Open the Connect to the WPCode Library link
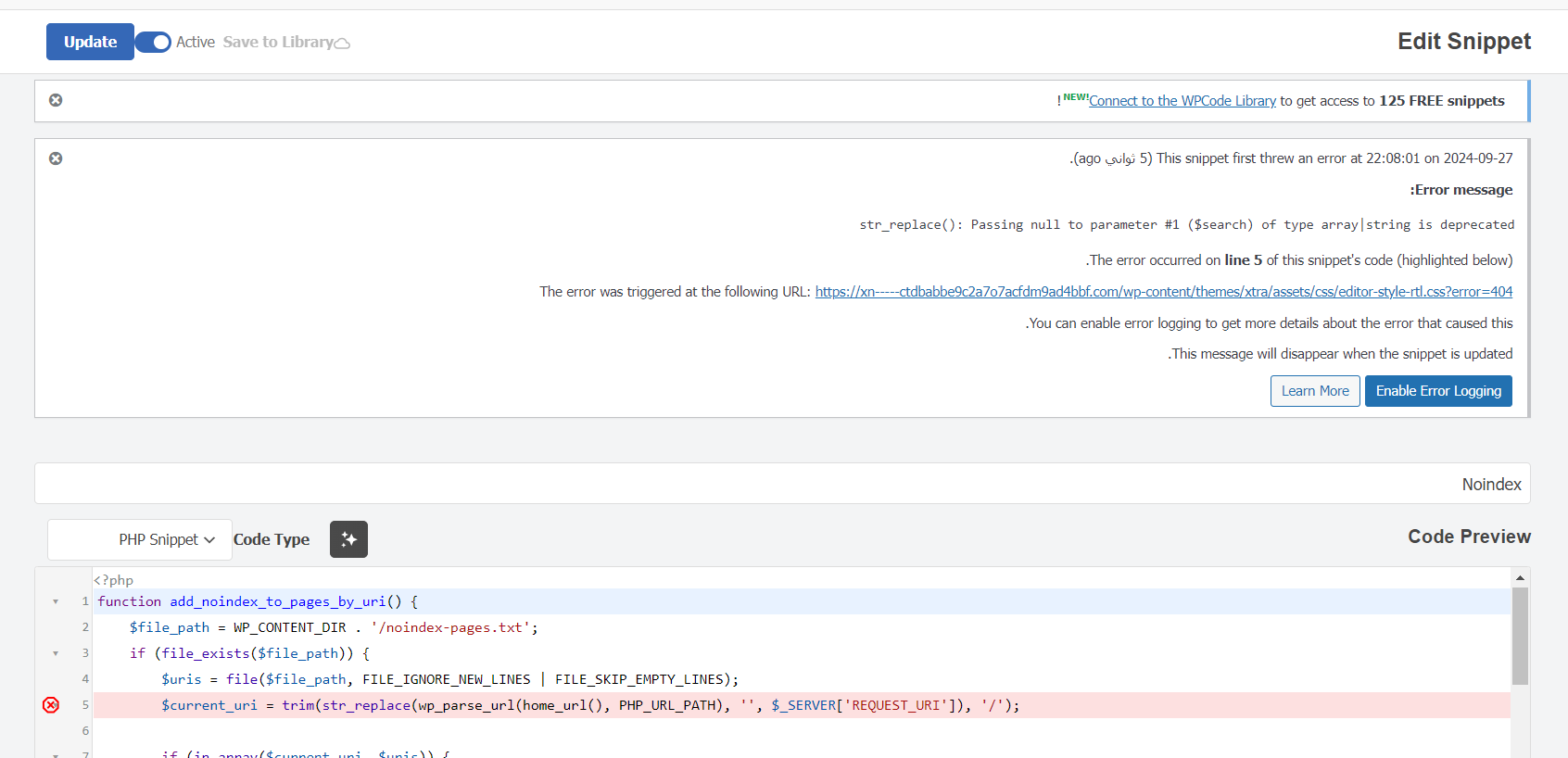1568x758 pixels. point(1182,101)
